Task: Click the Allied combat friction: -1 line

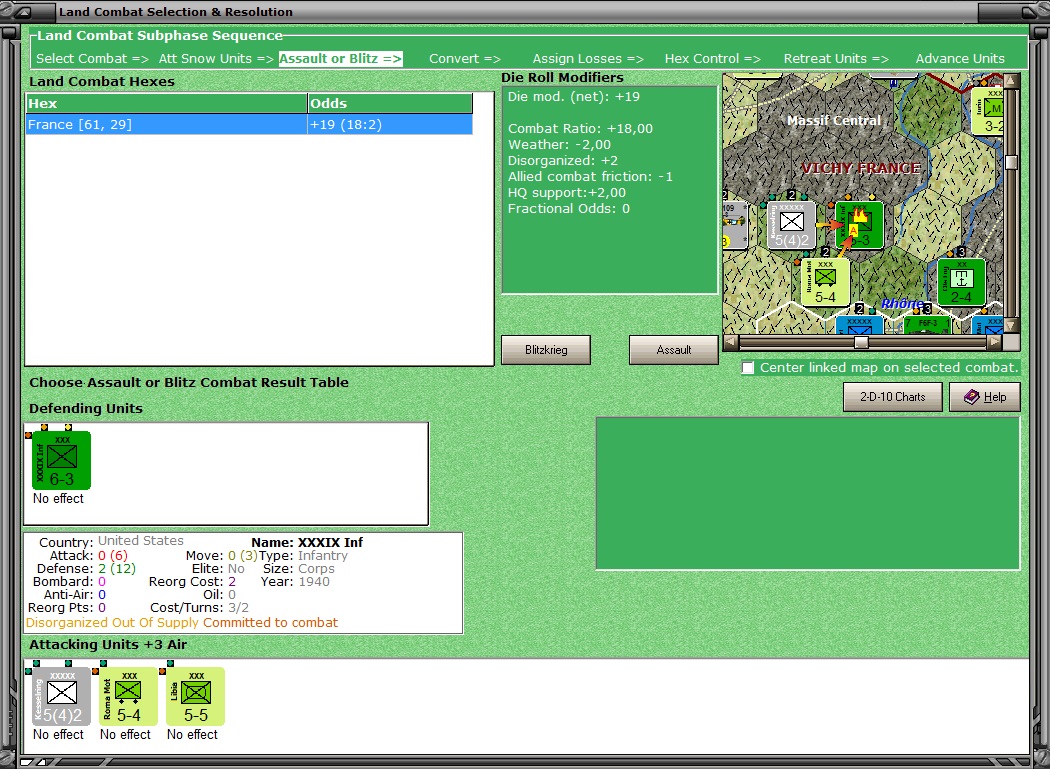Action: click(590, 177)
